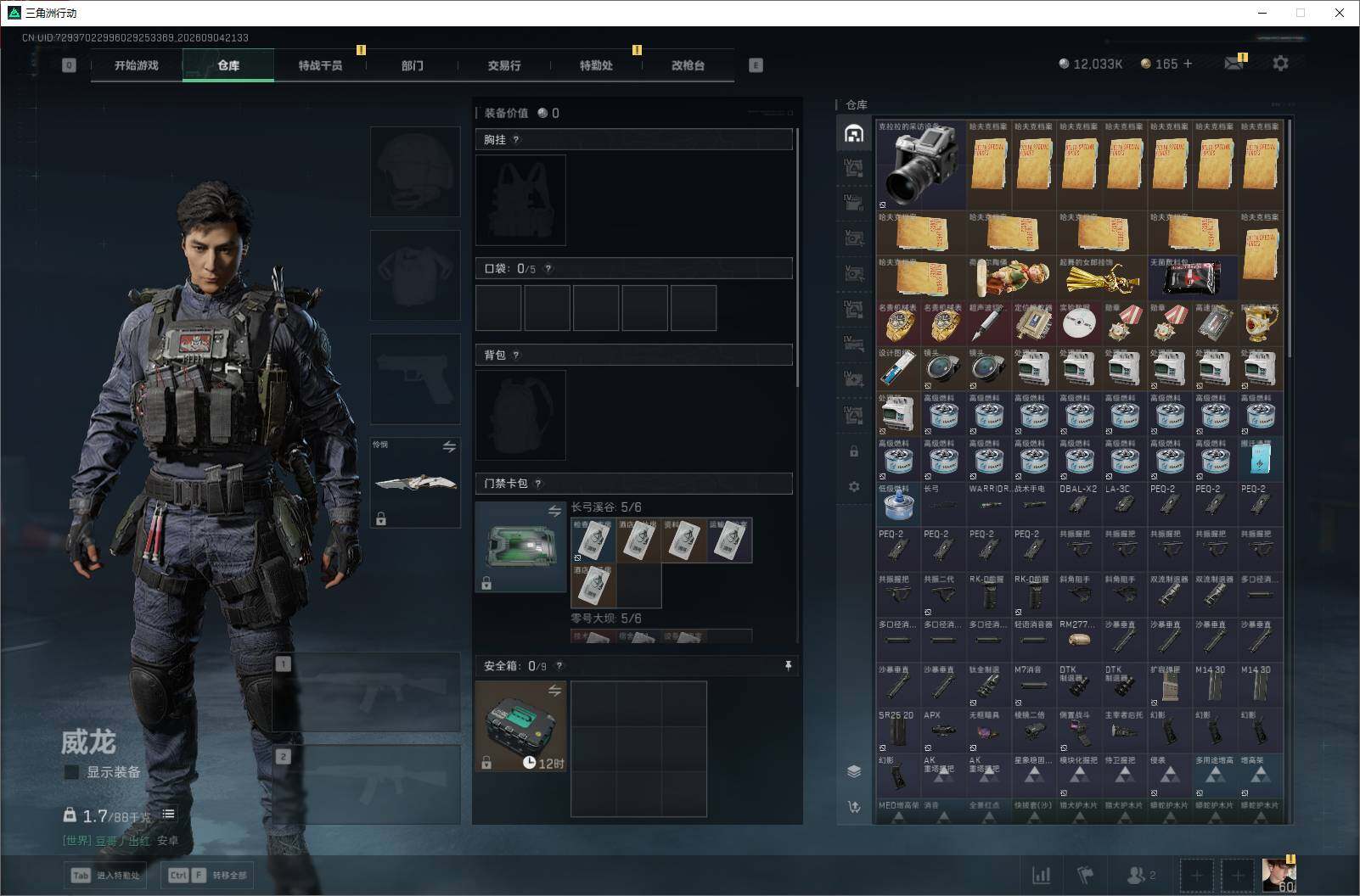This screenshot has width=1360, height=896.
Task: Click the swap arrows on the keycard case
Action: (x=554, y=511)
